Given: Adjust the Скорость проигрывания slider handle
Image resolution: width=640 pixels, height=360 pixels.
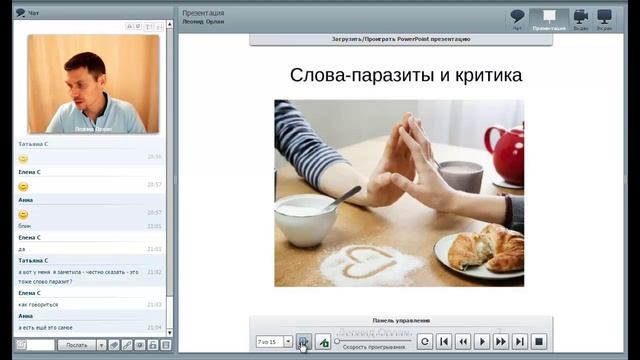Looking at the screenshot, I should pyautogui.click(x=337, y=341).
